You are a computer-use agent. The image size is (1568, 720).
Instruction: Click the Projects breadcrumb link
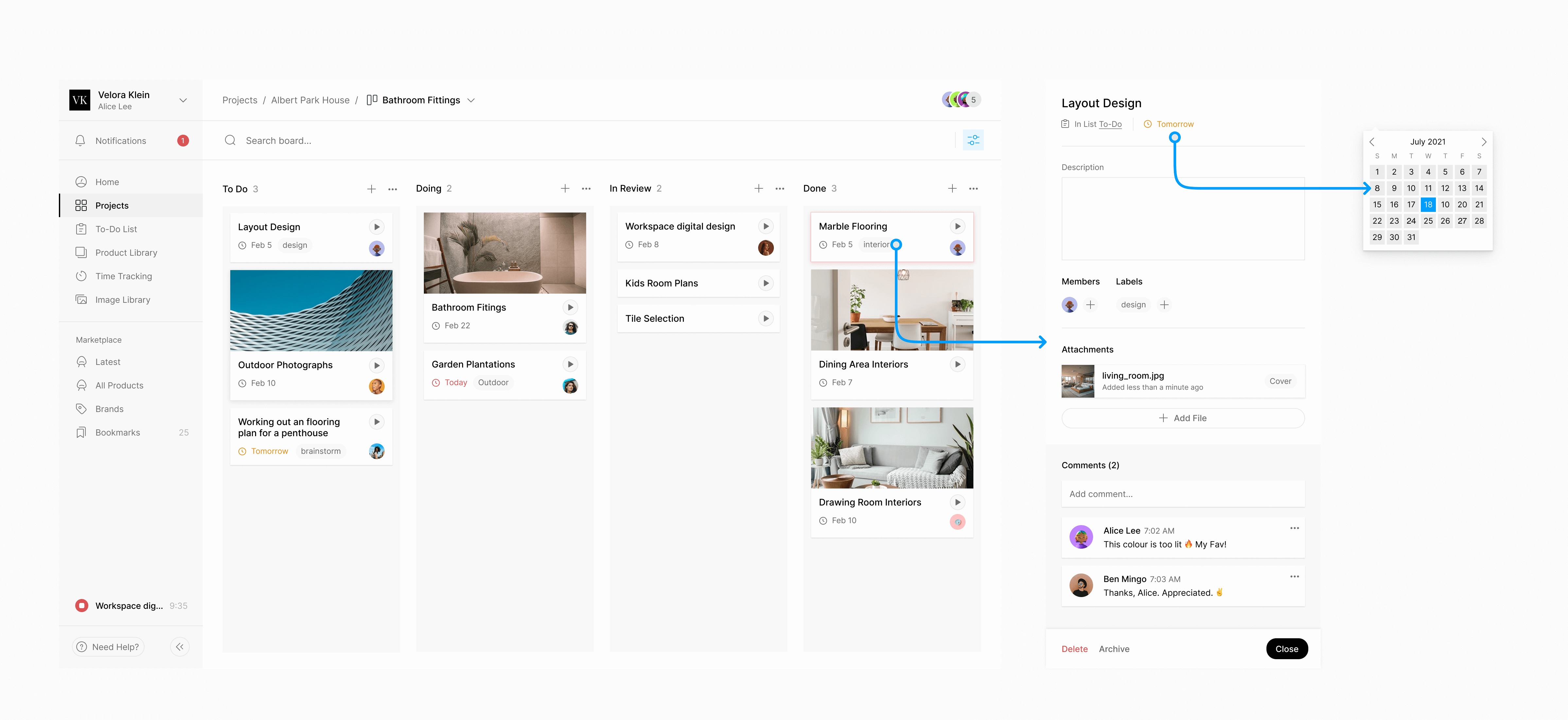(x=240, y=100)
